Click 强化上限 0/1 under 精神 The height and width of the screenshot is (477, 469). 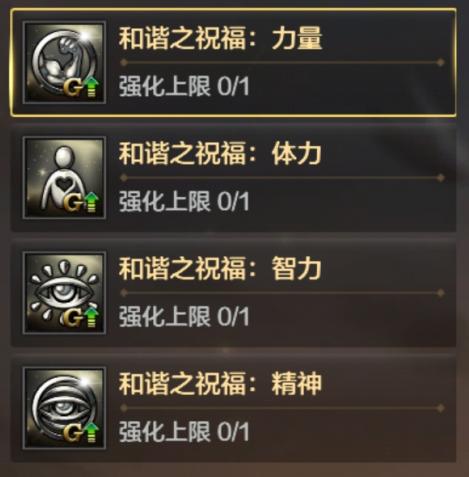(x=184, y=432)
